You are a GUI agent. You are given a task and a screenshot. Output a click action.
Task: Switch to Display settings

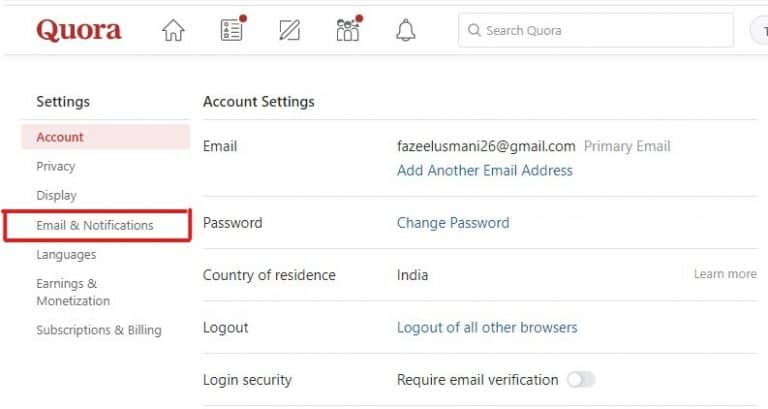coord(56,195)
